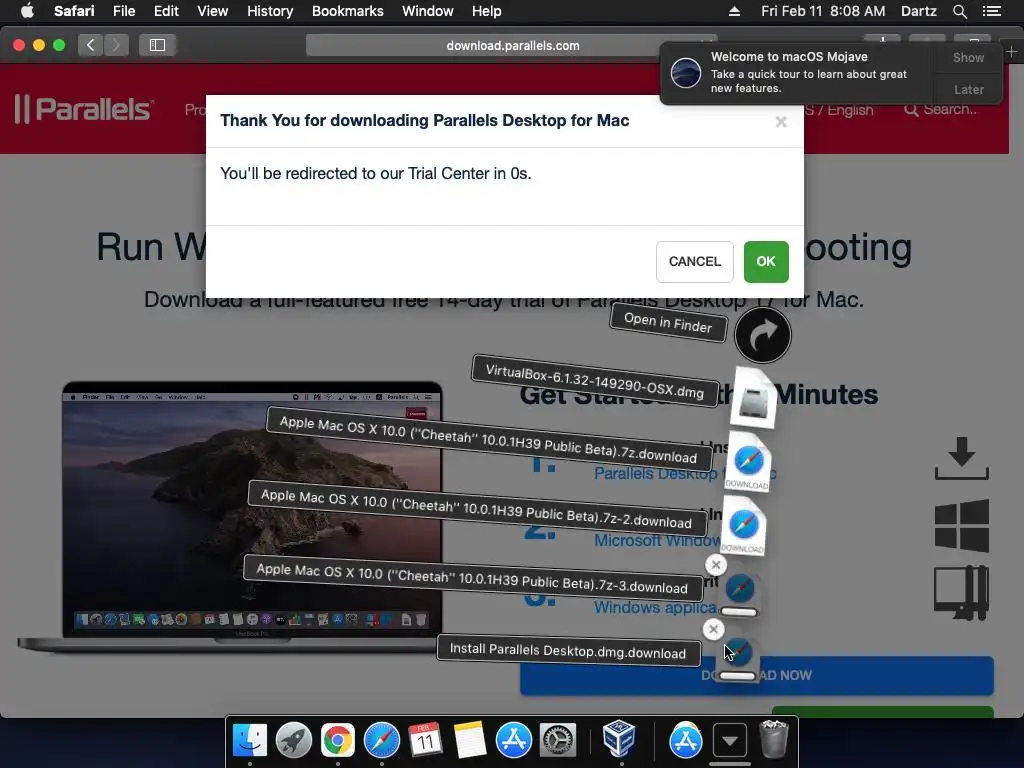The width and height of the screenshot is (1024, 768).
Task: Click the Dartz user name in menu bar
Action: pos(918,11)
